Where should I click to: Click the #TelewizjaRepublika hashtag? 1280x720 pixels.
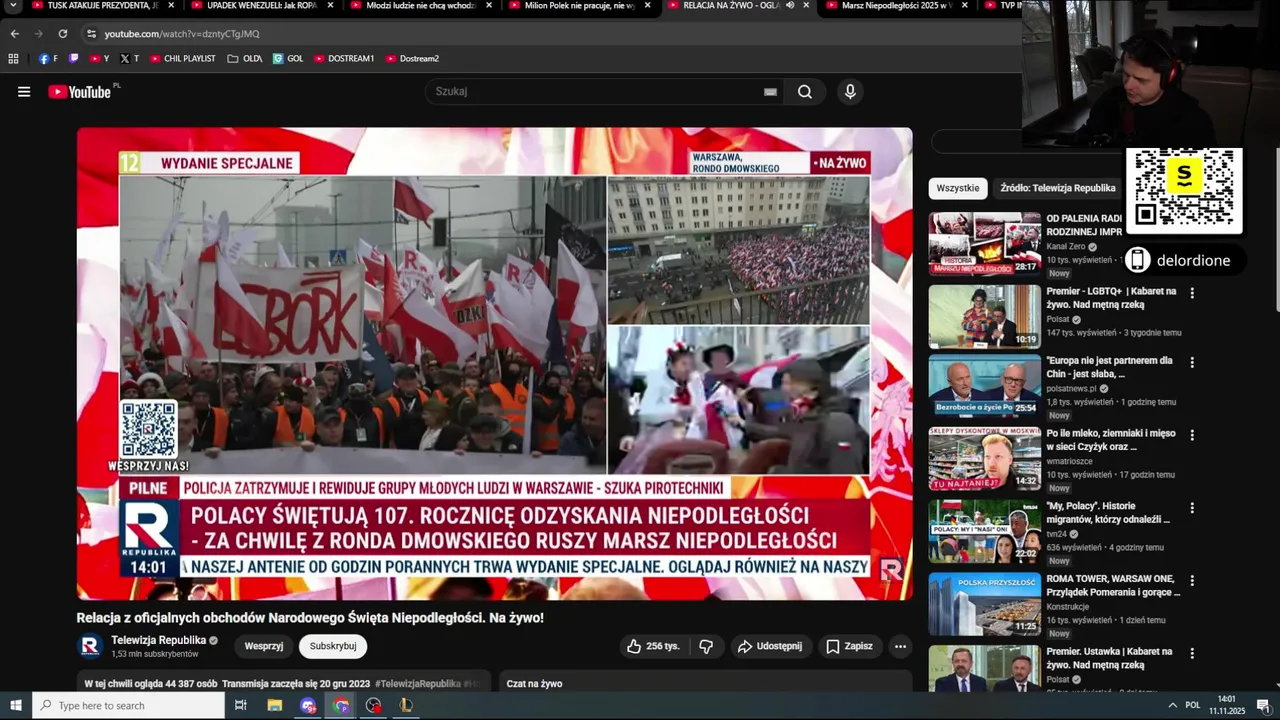click(418, 684)
